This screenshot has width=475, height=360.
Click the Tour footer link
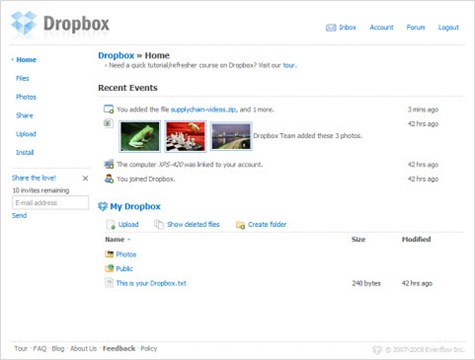click(x=21, y=348)
